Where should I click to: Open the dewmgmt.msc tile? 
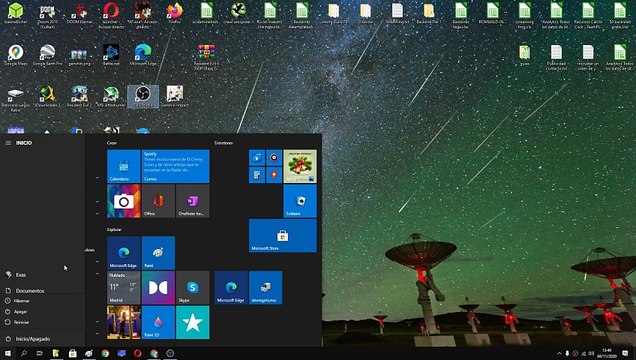pyautogui.click(x=266, y=288)
